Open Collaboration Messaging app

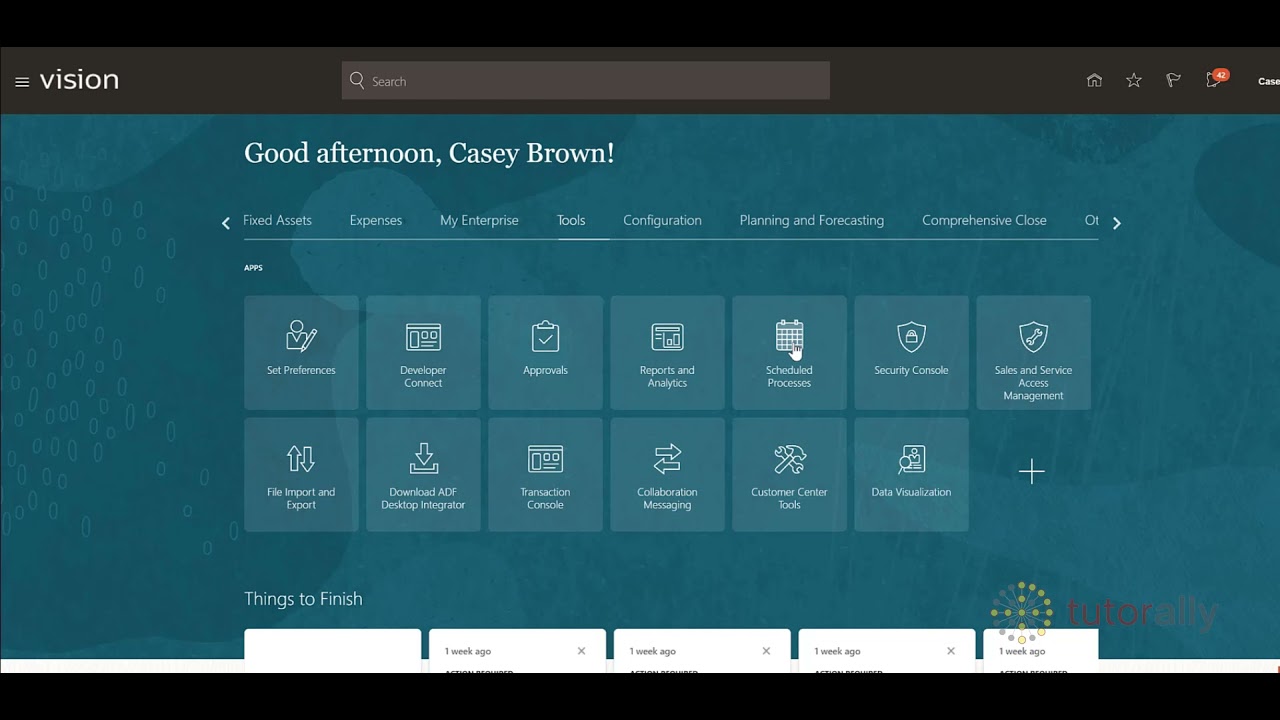point(667,474)
